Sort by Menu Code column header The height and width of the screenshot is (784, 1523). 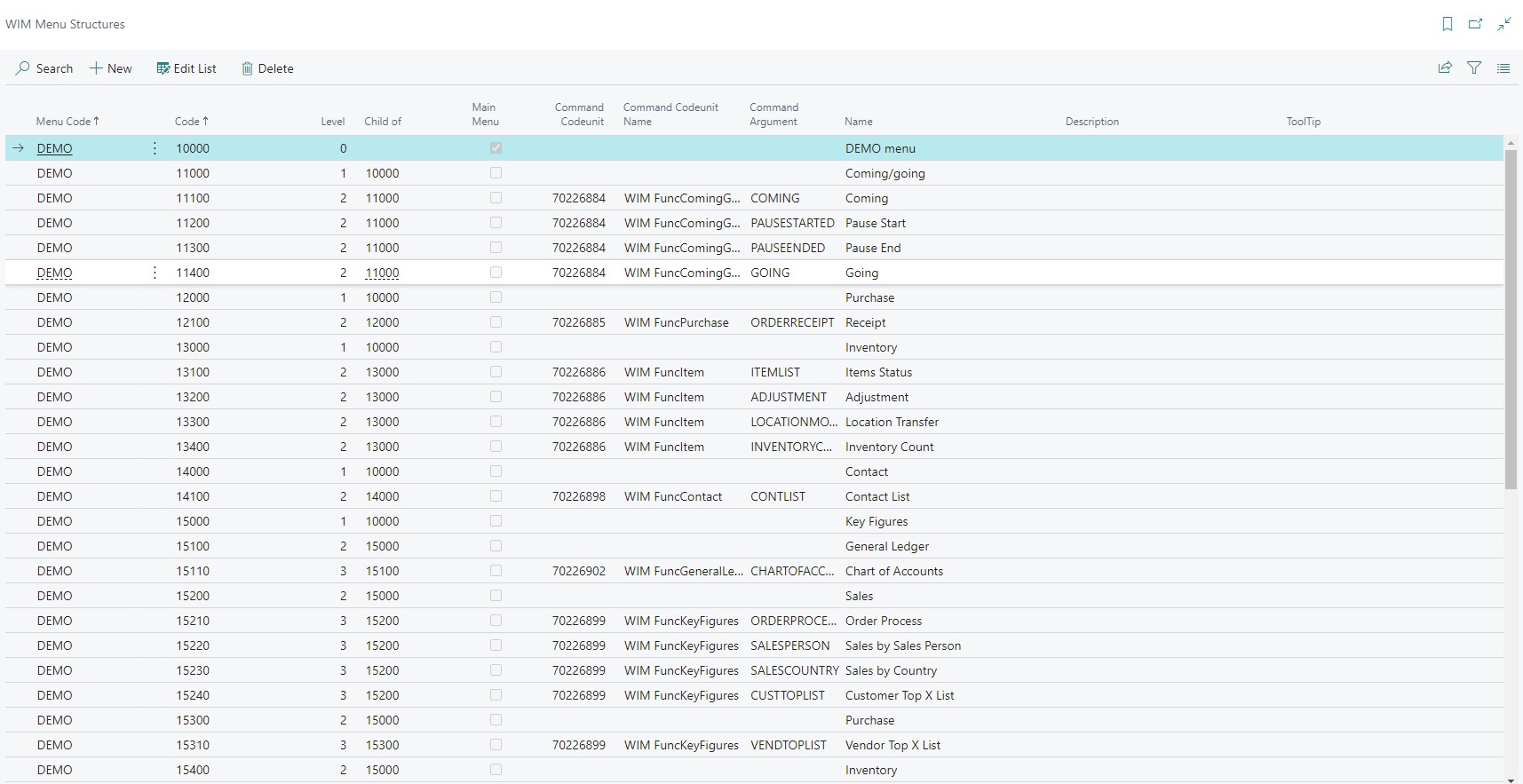point(67,122)
